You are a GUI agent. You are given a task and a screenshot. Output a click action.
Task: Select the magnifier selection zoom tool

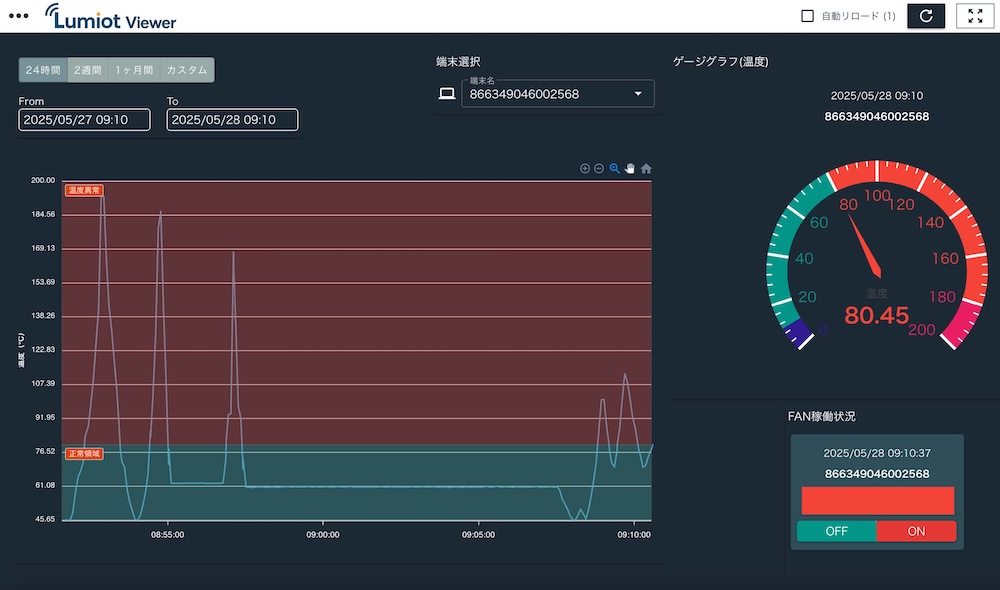[615, 169]
